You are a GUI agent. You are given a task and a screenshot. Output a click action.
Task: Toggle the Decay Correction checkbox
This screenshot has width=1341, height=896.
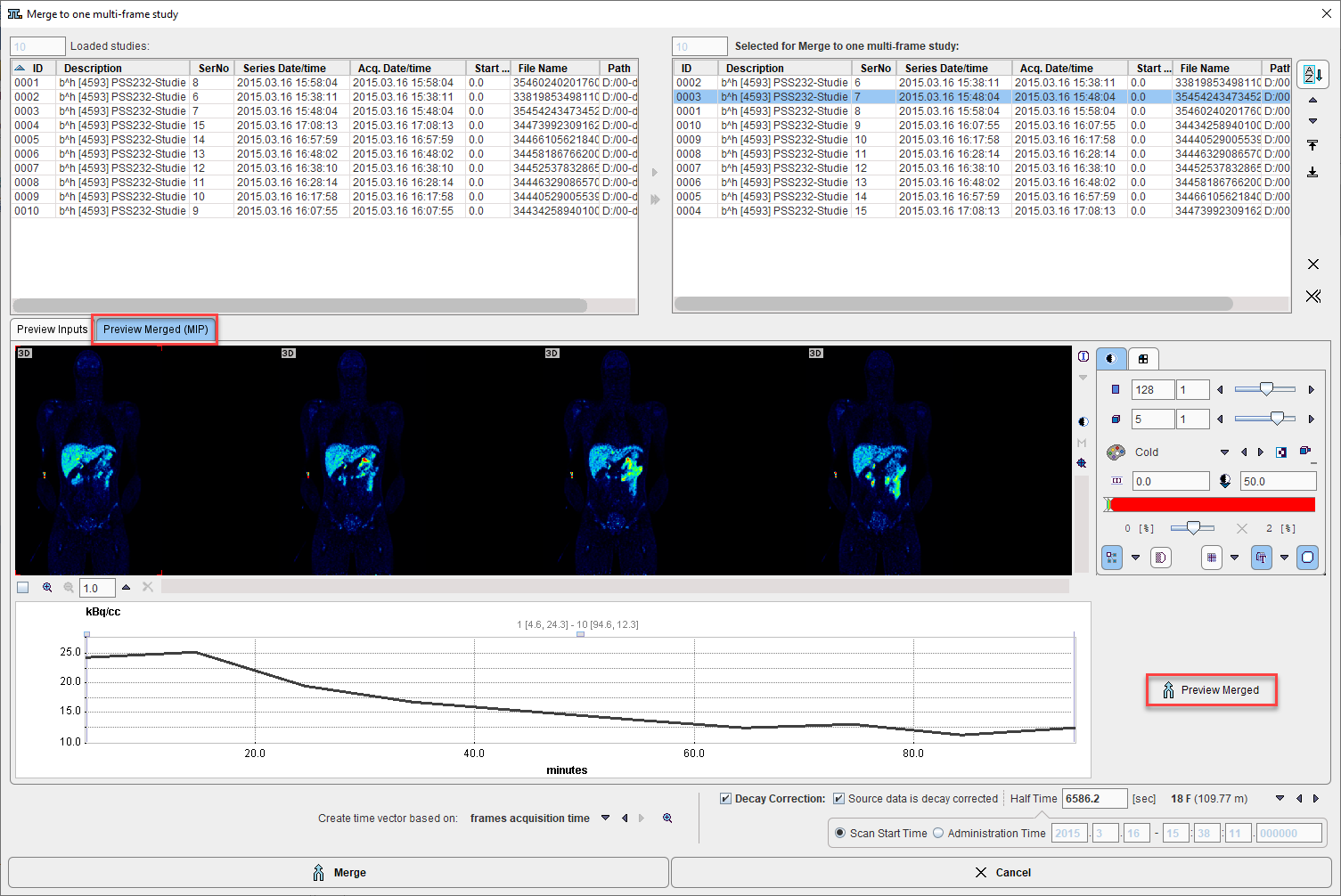click(726, 799)
